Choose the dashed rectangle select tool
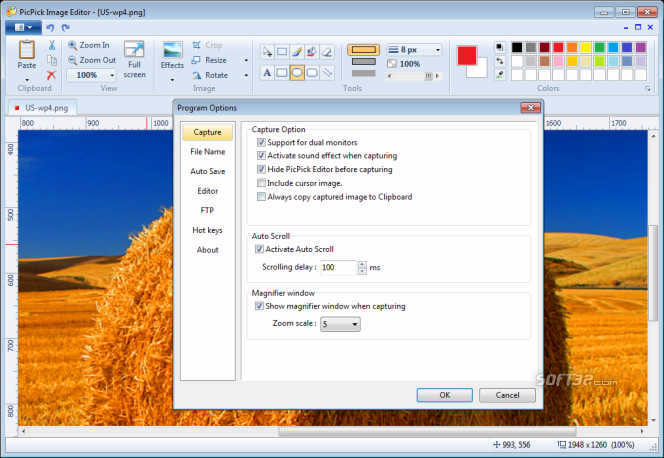The width and height of the screenshot is (664, 458). (282, 52)
